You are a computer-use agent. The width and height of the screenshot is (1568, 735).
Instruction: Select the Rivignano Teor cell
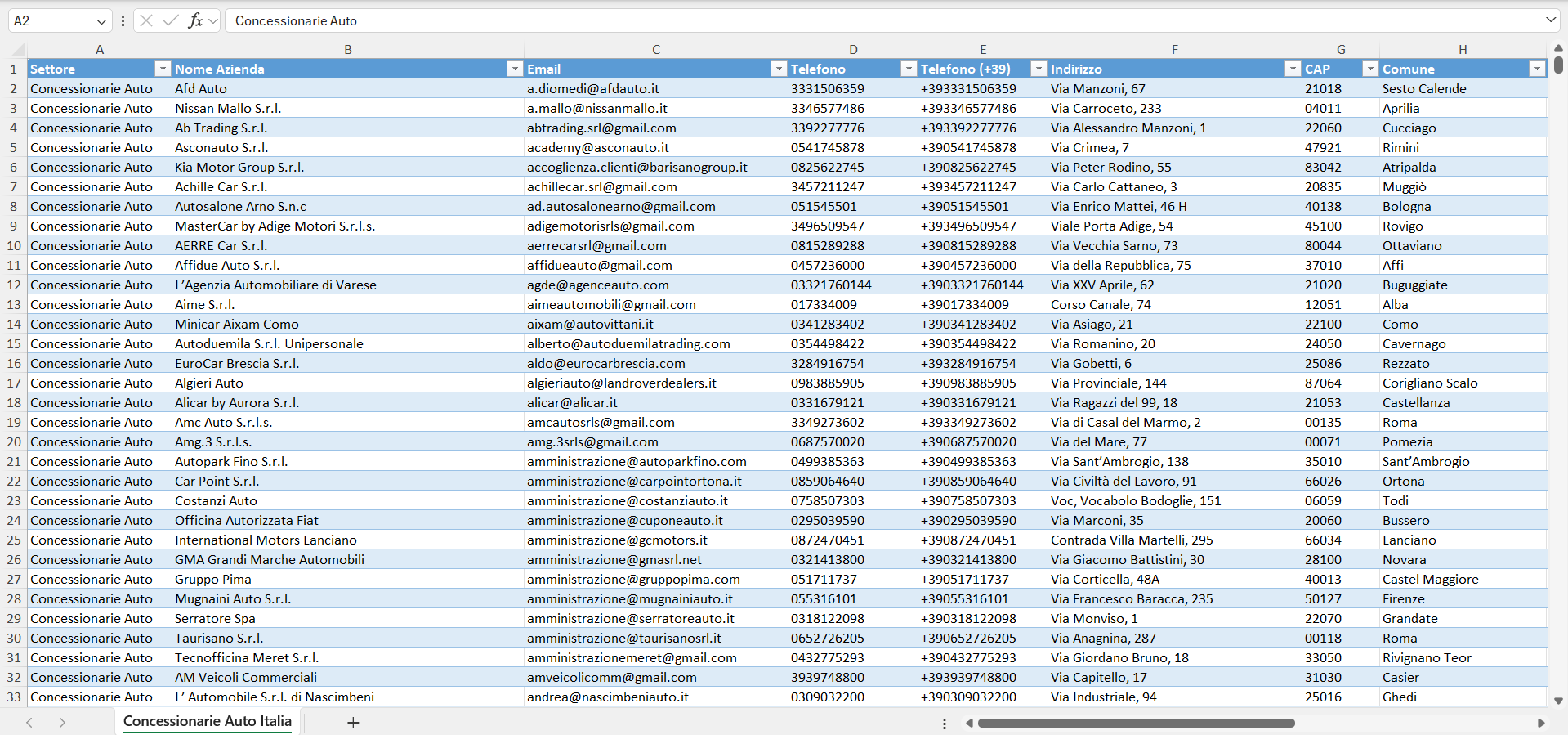tap(1463, 657)
